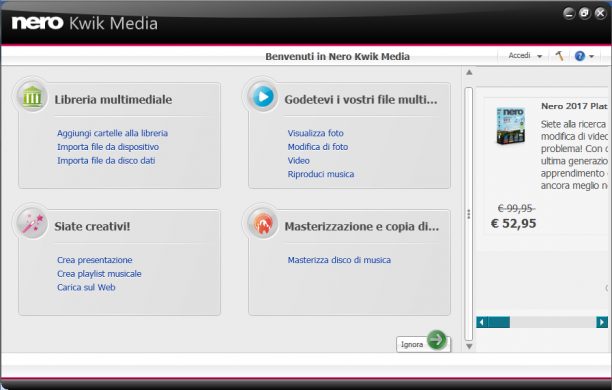This screenshot has width=612, height=390.
Task: Click the struck-through € 99,95 price
Action: click(516, 208)
